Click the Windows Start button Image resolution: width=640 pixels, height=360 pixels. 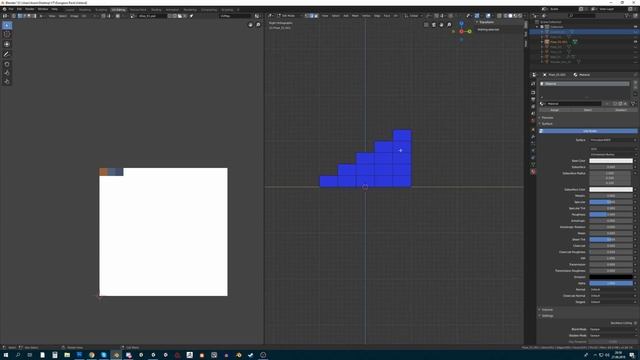(x=6, y=355)
